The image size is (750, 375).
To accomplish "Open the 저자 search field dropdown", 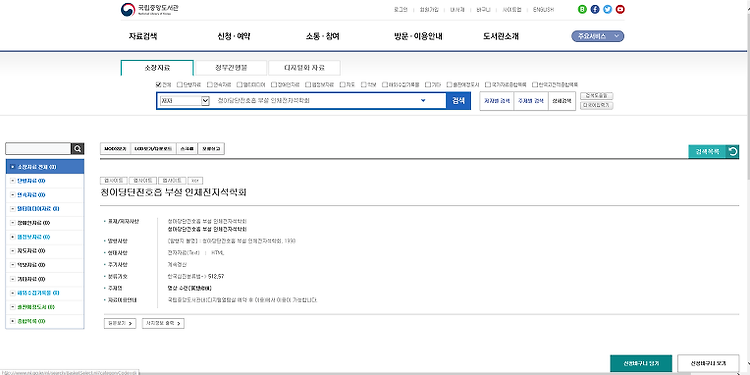I will [x=185, y=101].
